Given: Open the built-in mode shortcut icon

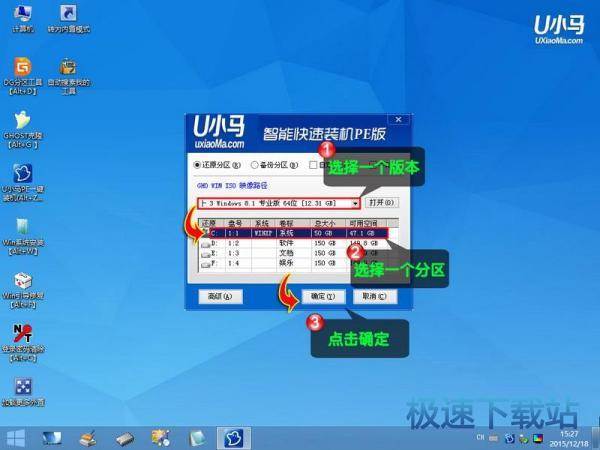Looking at the screenshot, I should pyautogui.click(x=68, y=18).
